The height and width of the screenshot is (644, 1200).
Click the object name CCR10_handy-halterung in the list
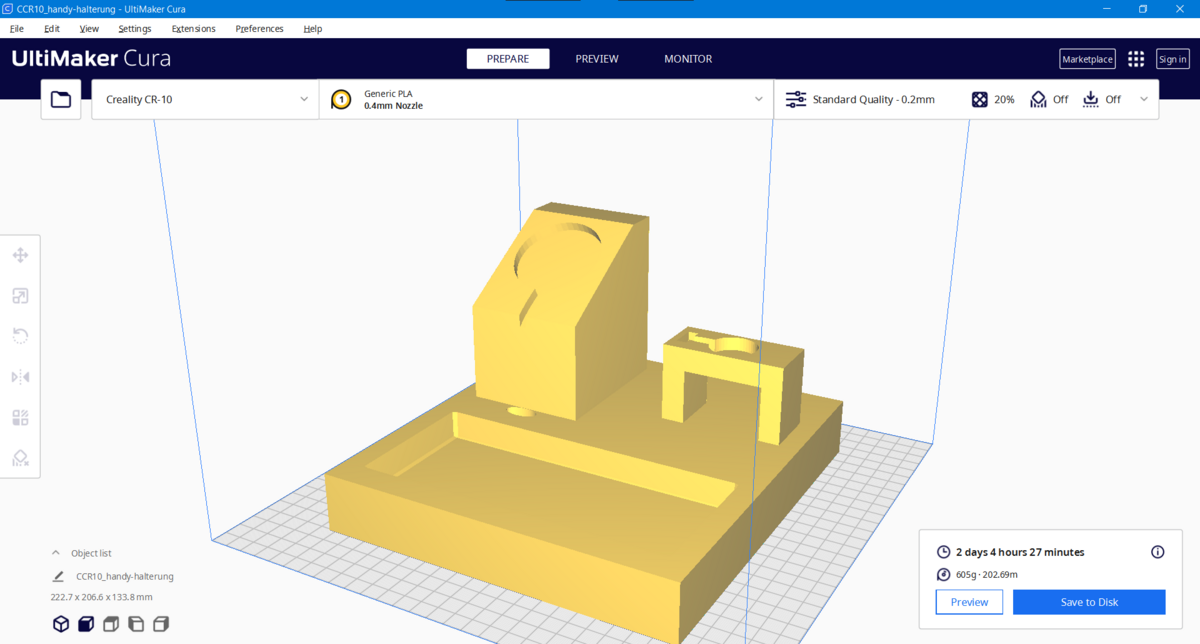coord(125,576)
